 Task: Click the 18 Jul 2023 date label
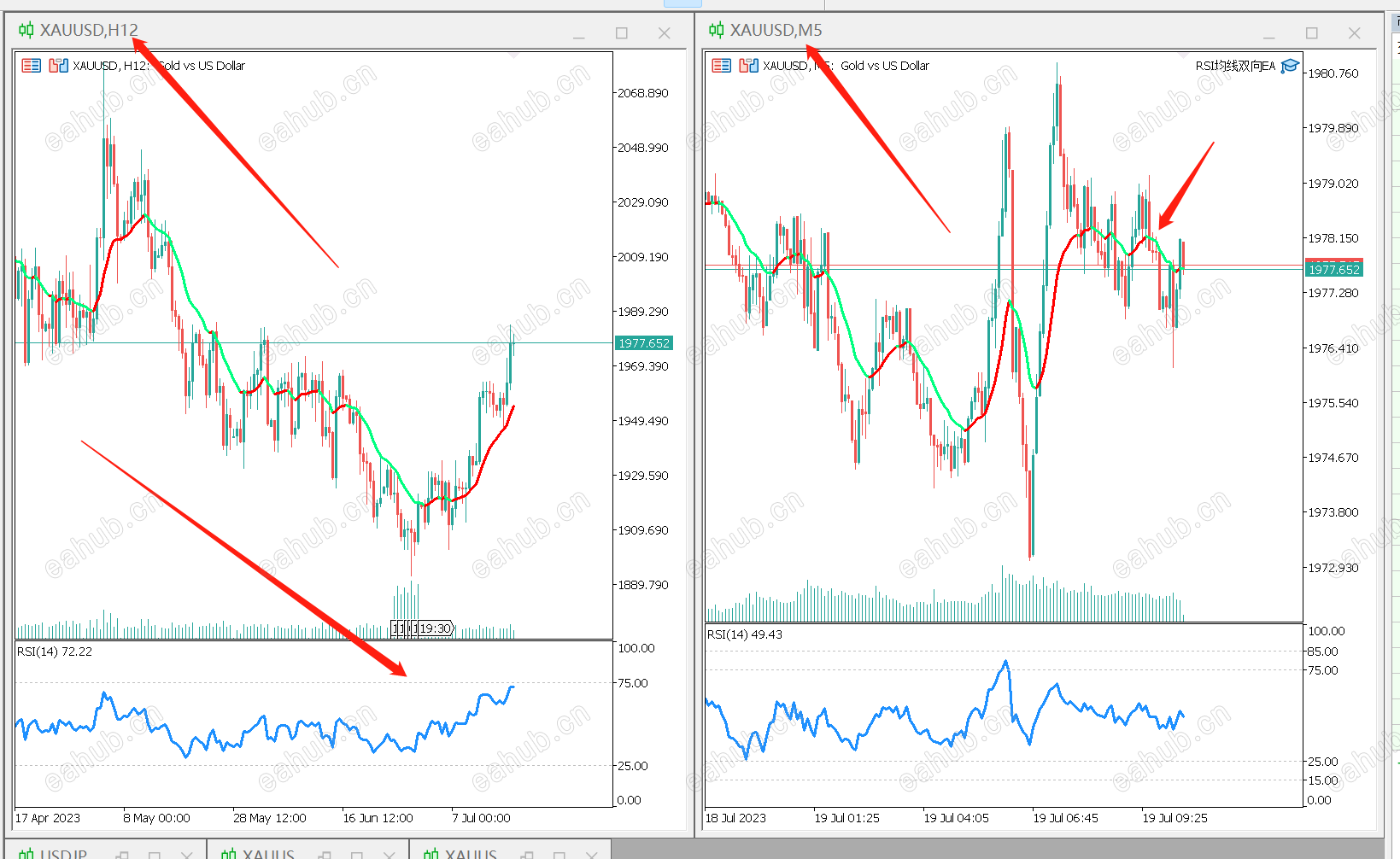pyautogui.click(x=735, y=818)
